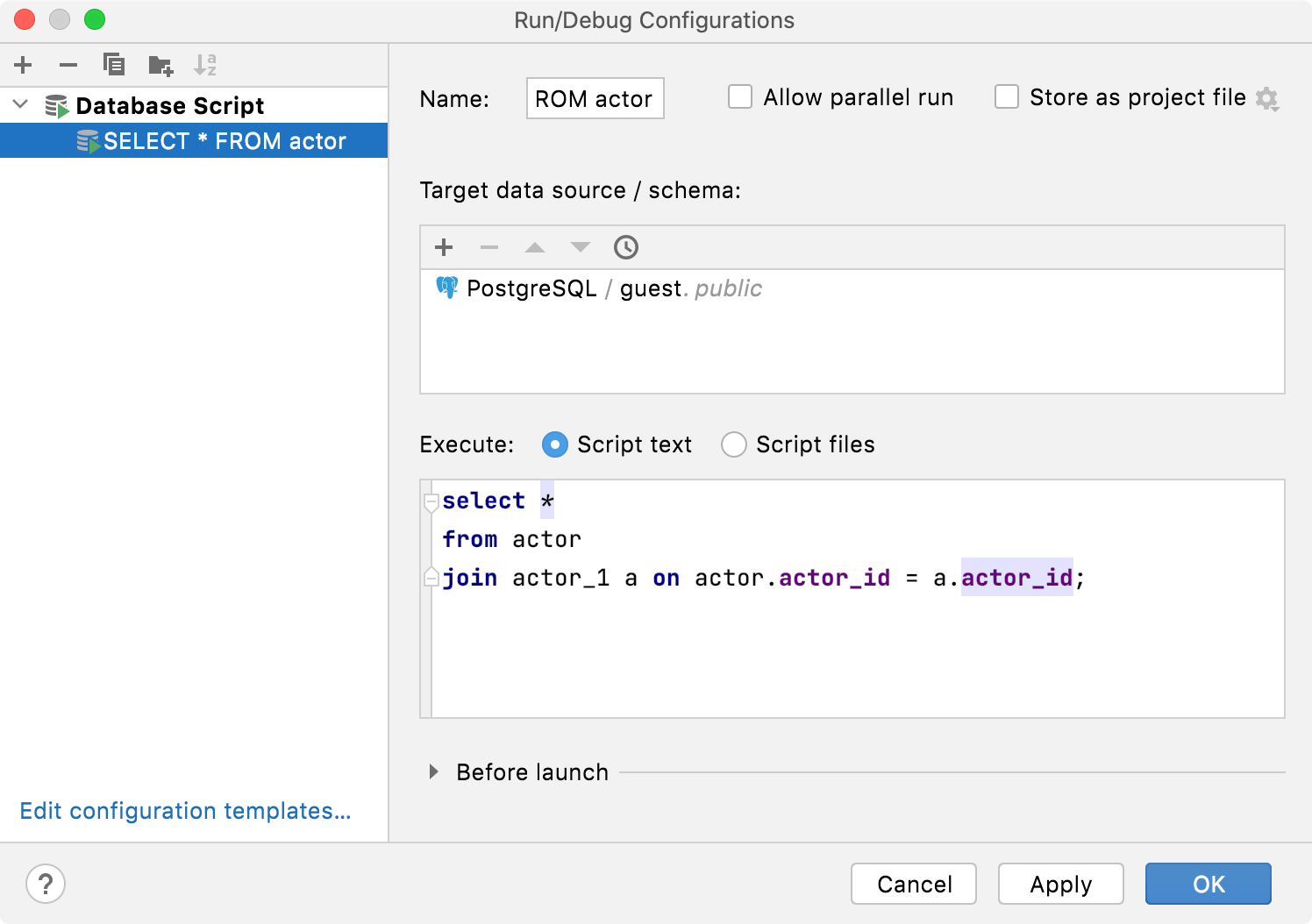Enable Allow parallel run
The width and height of the screenshot is (1312, 924).
[740, 96]
